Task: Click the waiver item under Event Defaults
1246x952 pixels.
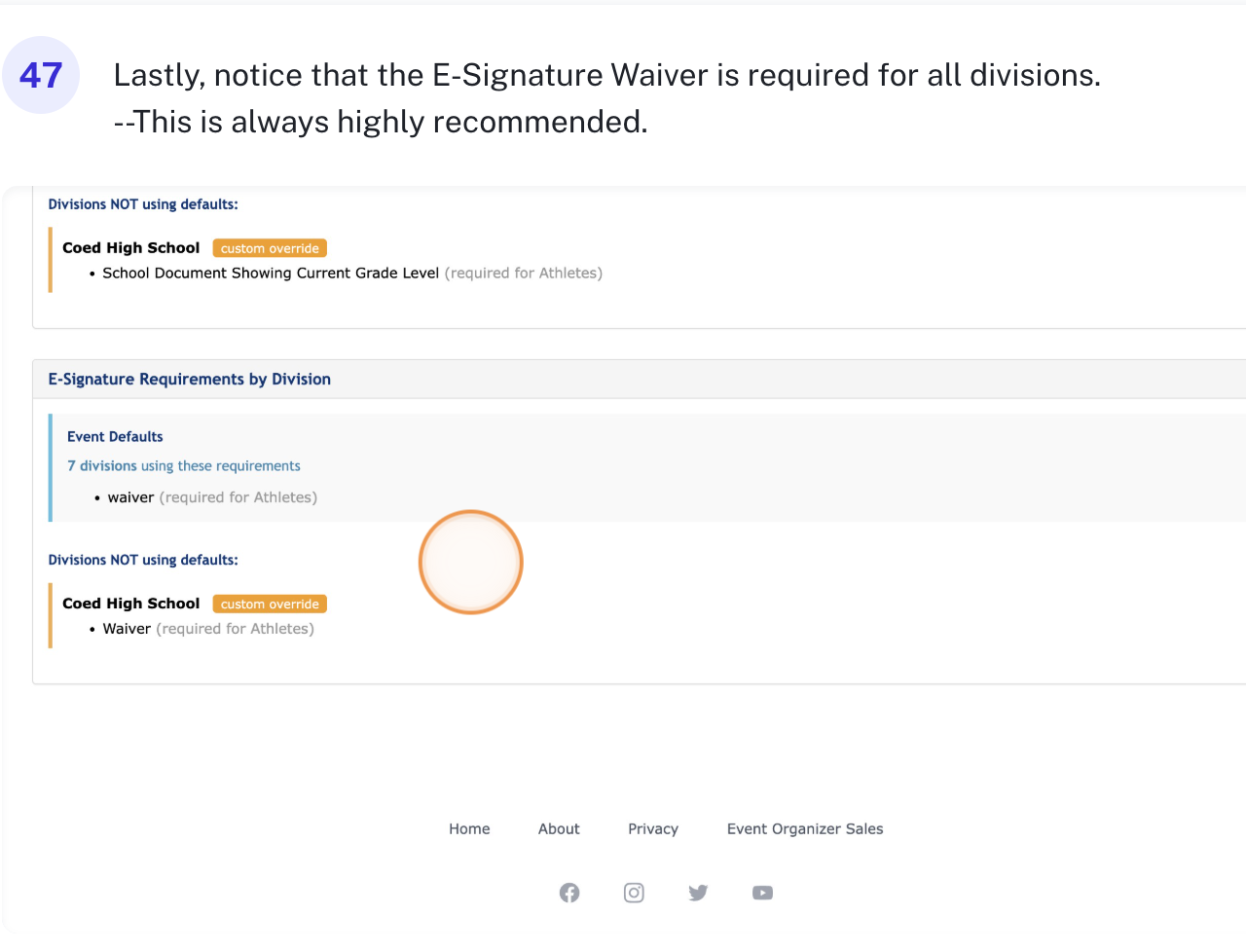Action: [x=131, y=497]
